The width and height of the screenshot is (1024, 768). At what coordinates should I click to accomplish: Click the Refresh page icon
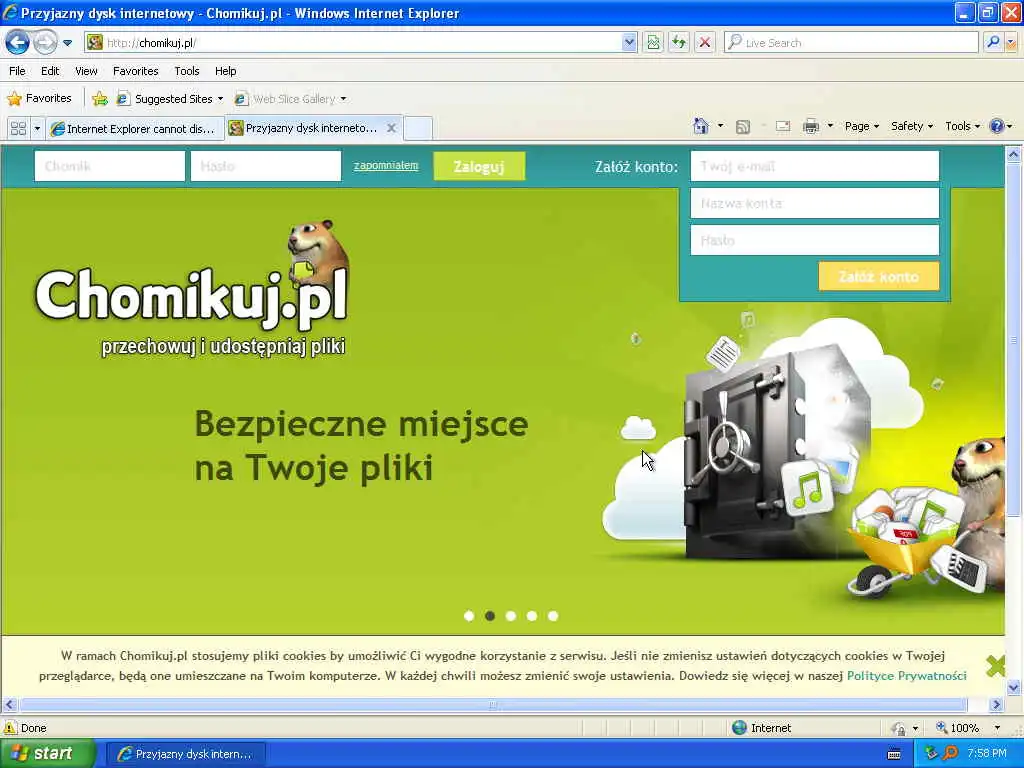(x=679, y=43)
